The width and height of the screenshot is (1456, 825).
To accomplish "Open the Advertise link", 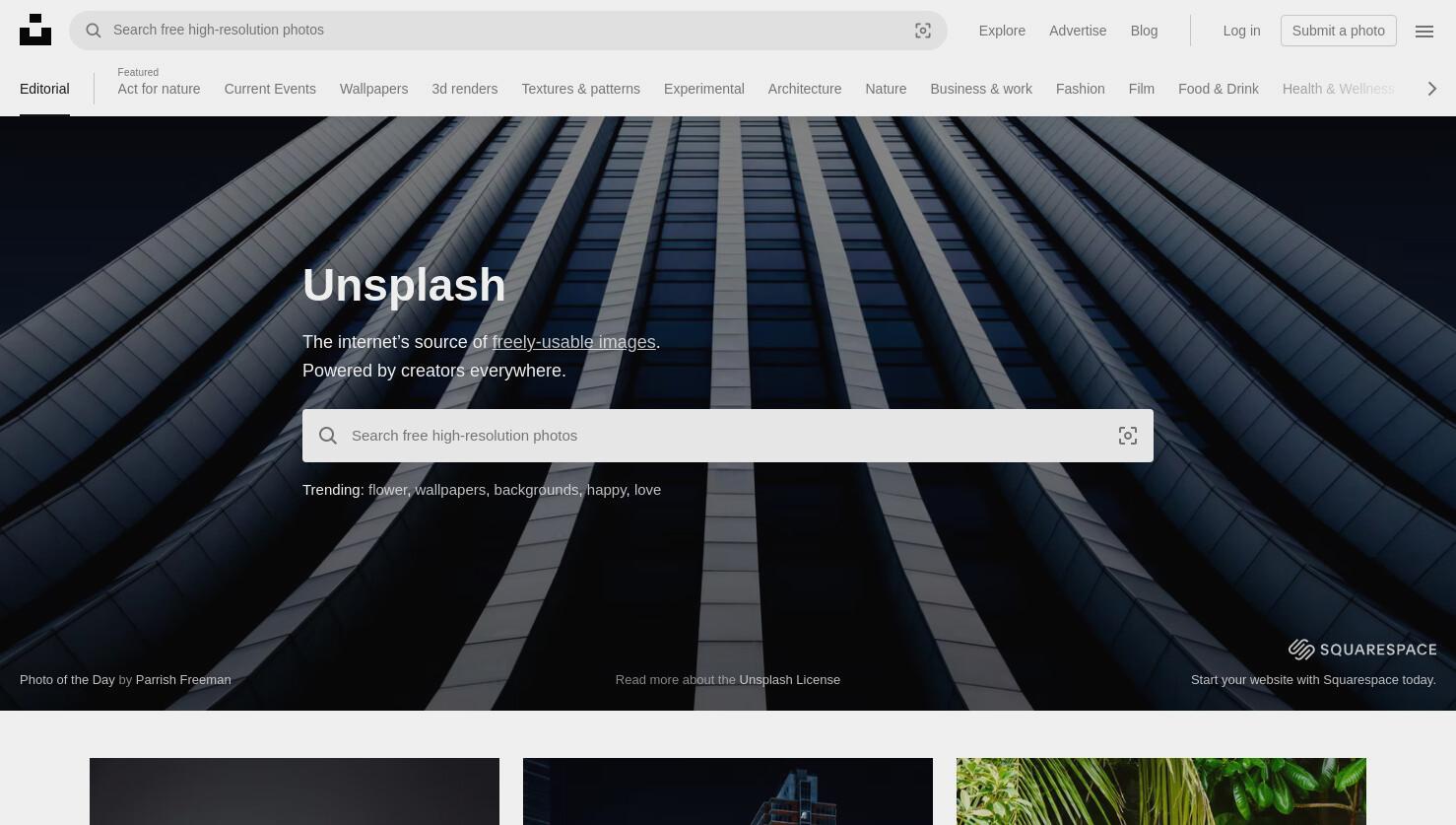I will (1078, 31).
